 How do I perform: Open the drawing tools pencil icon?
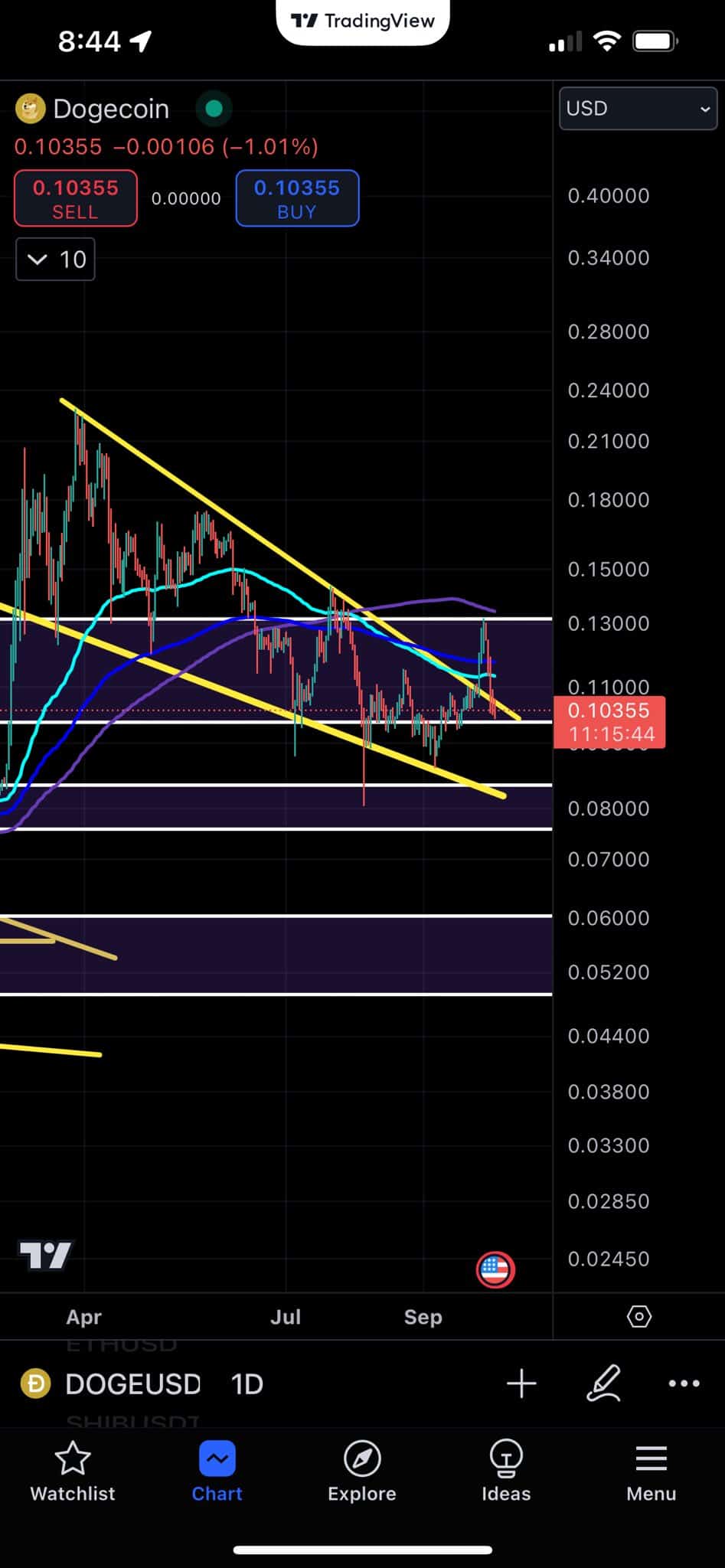tap(603, 1383)
